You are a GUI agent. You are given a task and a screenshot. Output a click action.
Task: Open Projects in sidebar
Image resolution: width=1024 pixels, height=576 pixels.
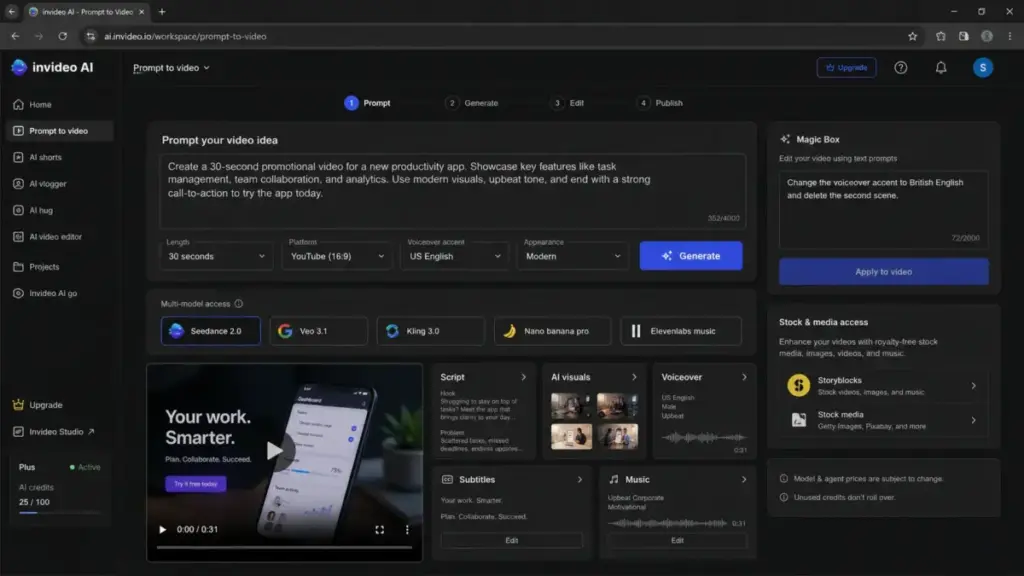click(57, 267)
